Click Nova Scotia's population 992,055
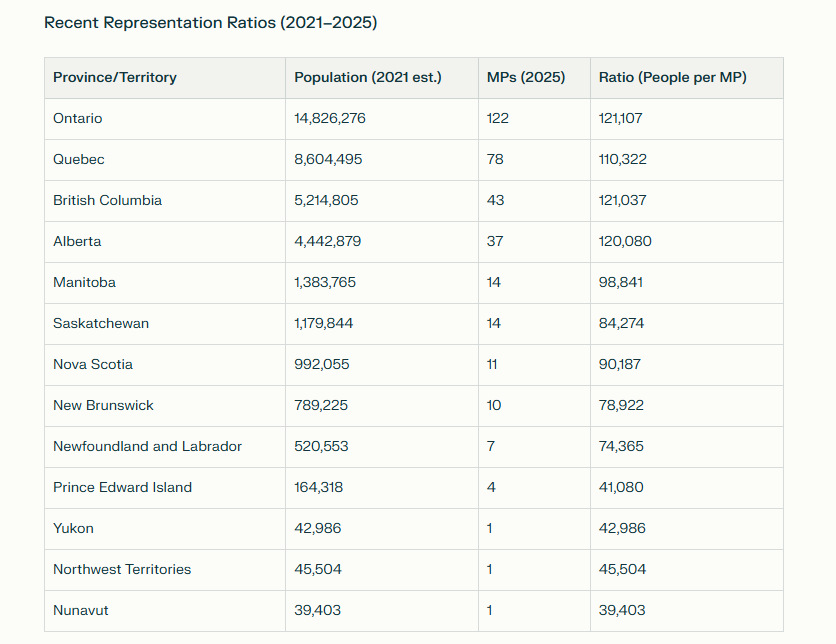Image resolution: width=836 pixels, height=644 pixels. click(321, 365)
